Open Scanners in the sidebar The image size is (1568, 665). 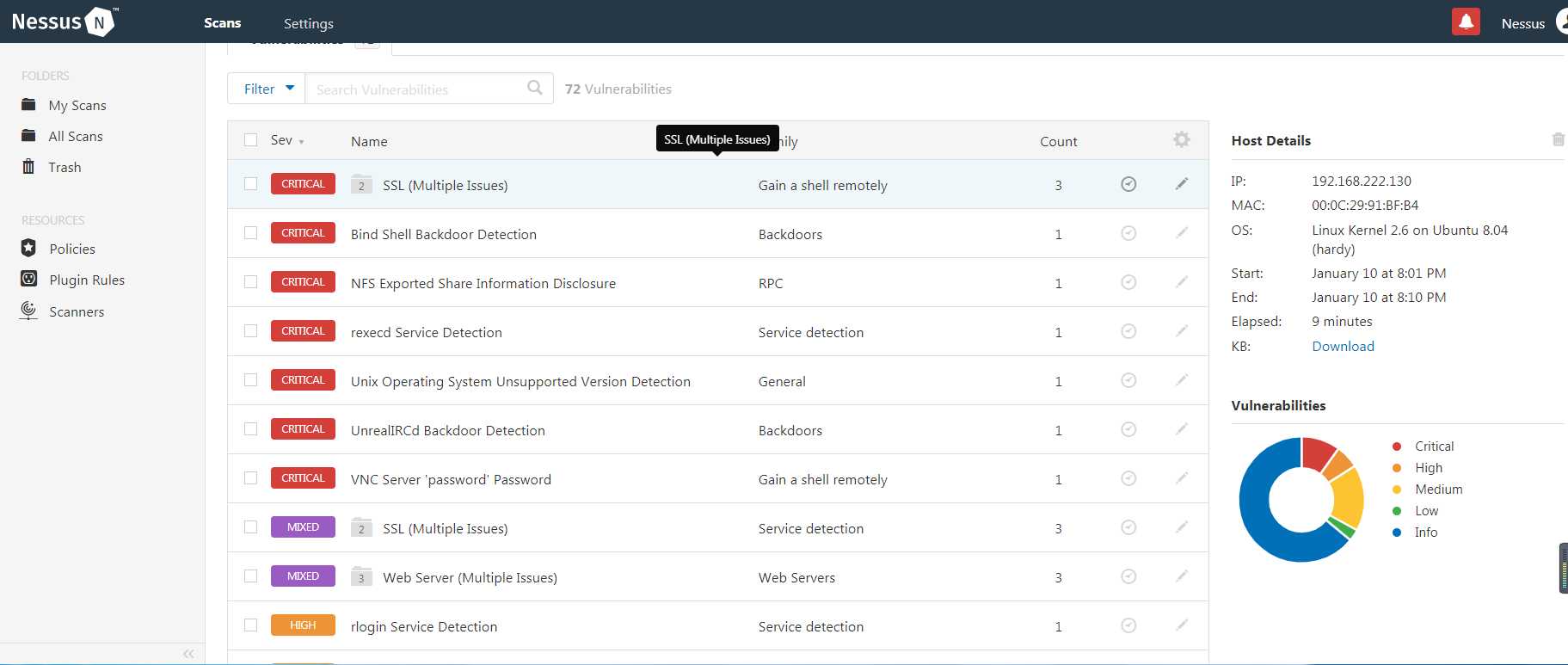pos(77,311)
